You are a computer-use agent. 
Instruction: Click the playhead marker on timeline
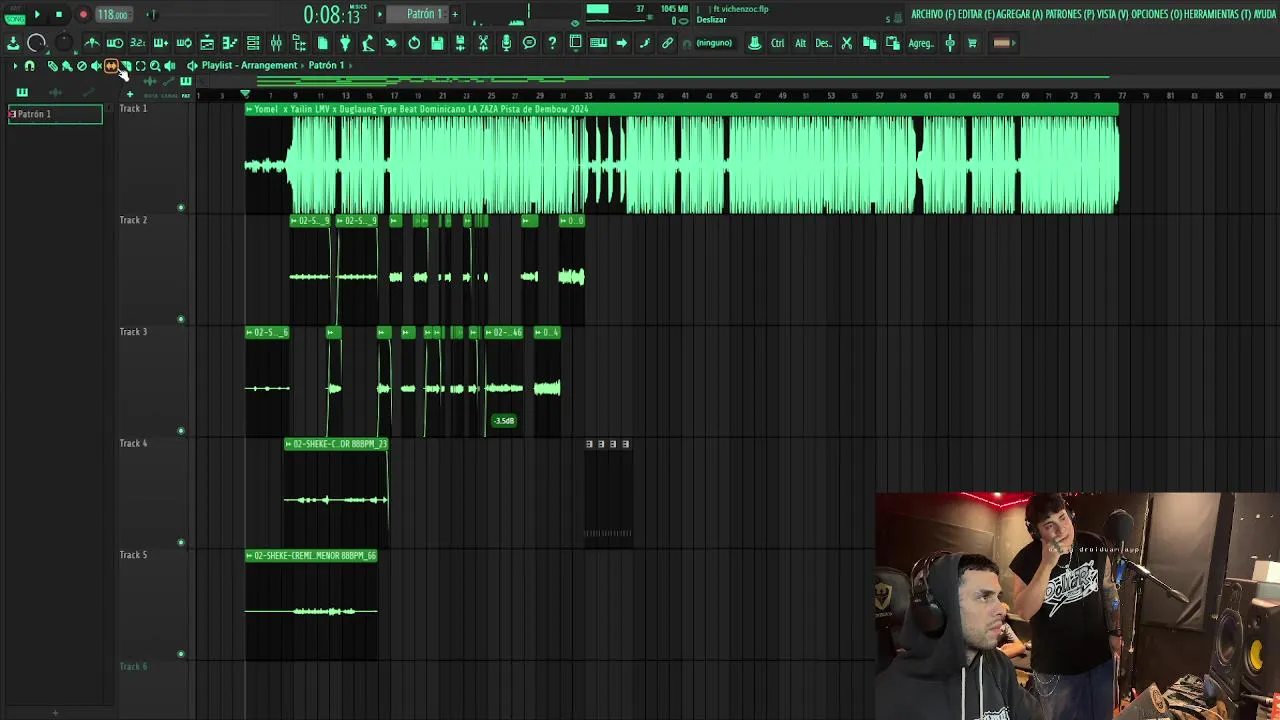tap(245, 94)
